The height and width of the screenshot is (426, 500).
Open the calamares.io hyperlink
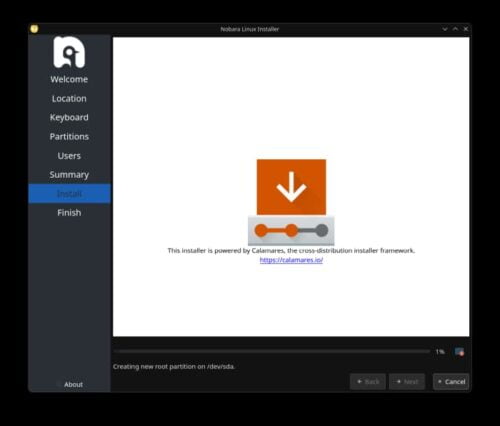[291, 260]
